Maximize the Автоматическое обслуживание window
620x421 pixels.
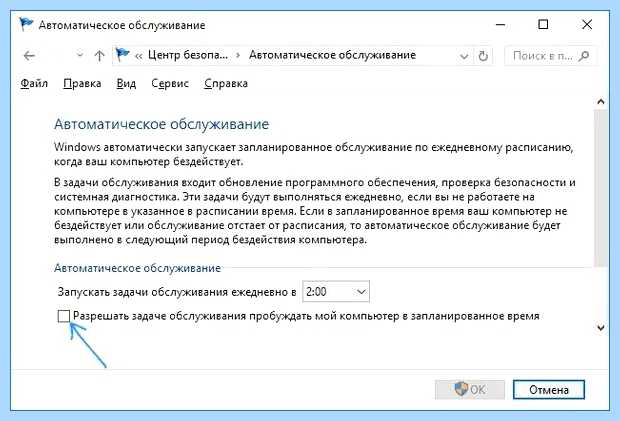[x=543, y=25]
